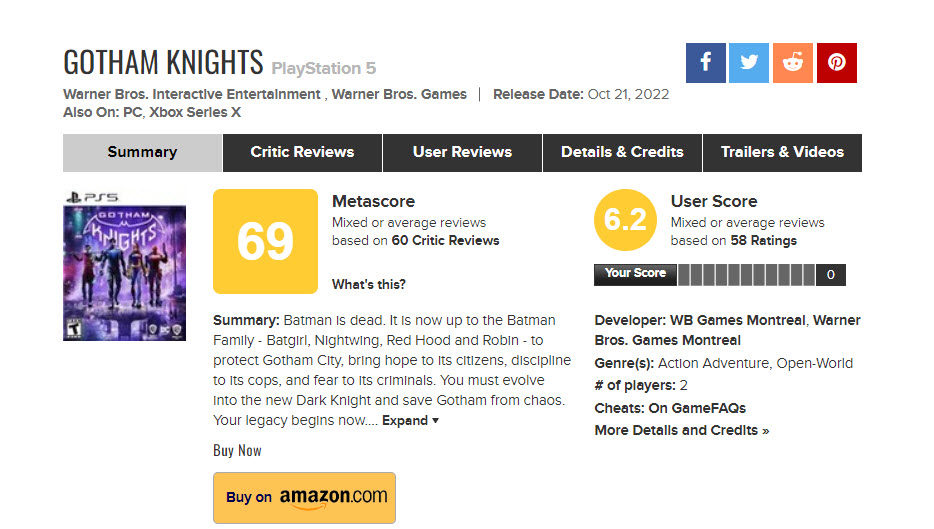Open the Details & Credits tab
The width and height of the screenshot is (934, 529).
click(622, 153)
